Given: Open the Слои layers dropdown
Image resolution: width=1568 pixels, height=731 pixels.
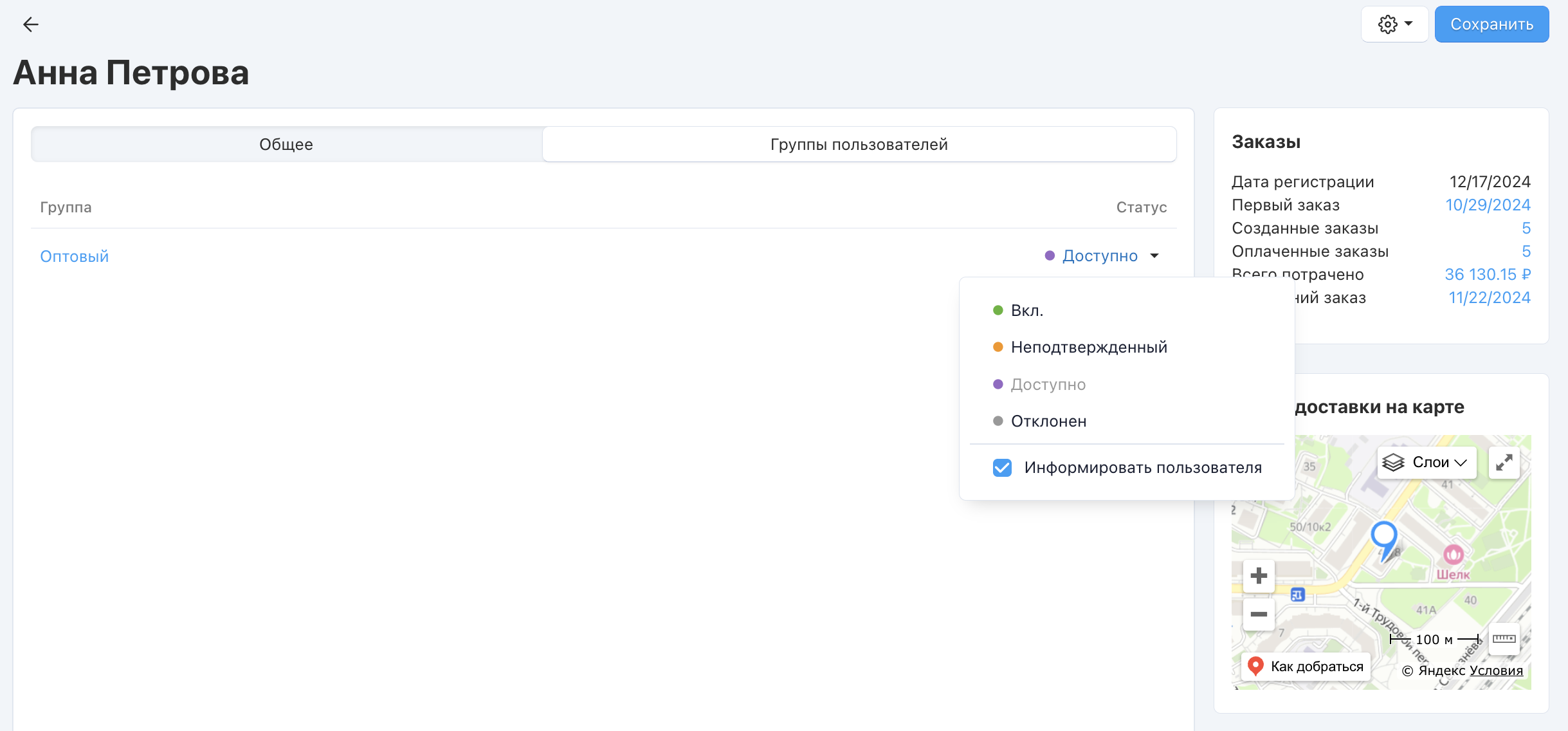Looking at the screenshot, I should (1426, 462).
